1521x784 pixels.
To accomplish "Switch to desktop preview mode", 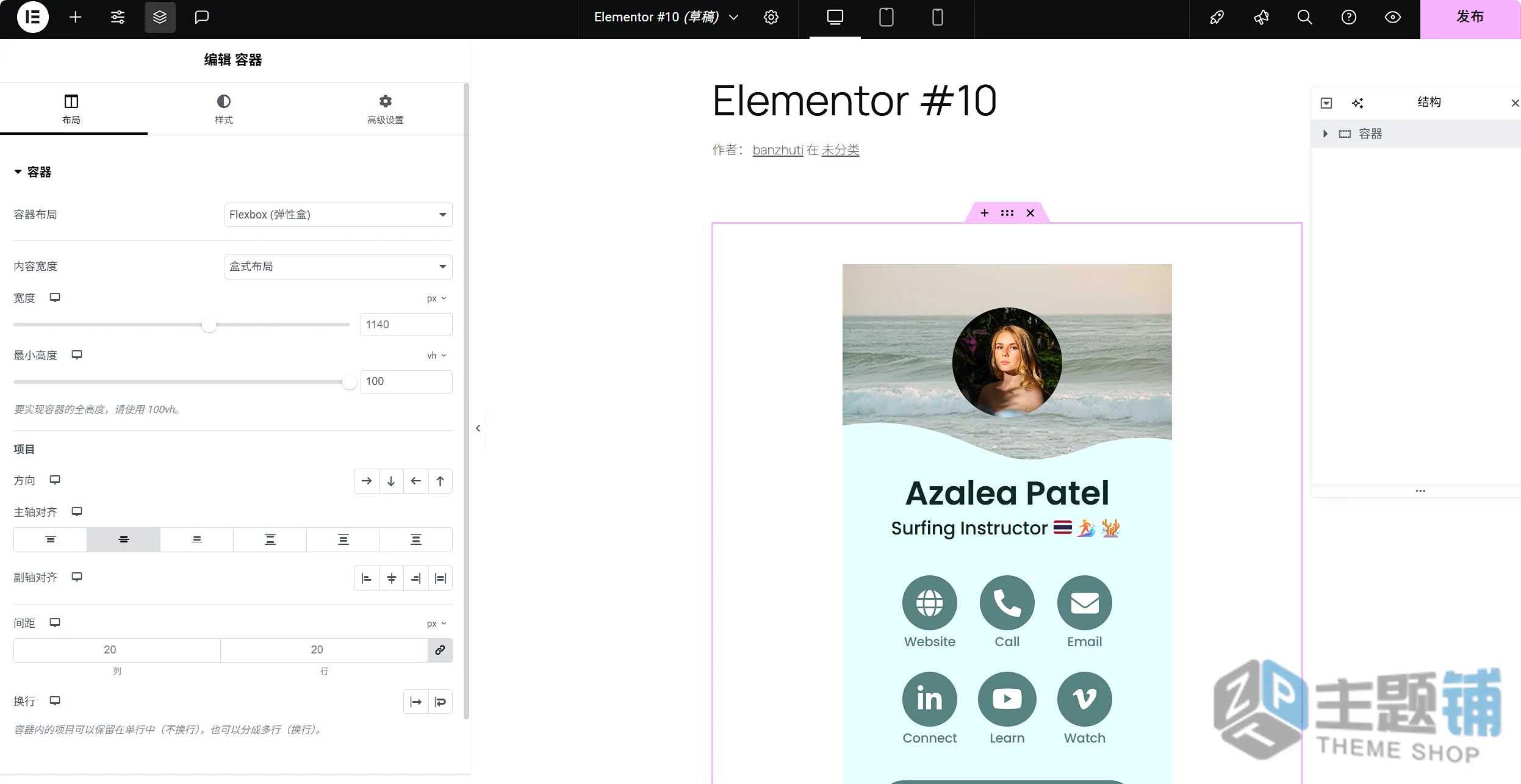I will pos(835,17).
